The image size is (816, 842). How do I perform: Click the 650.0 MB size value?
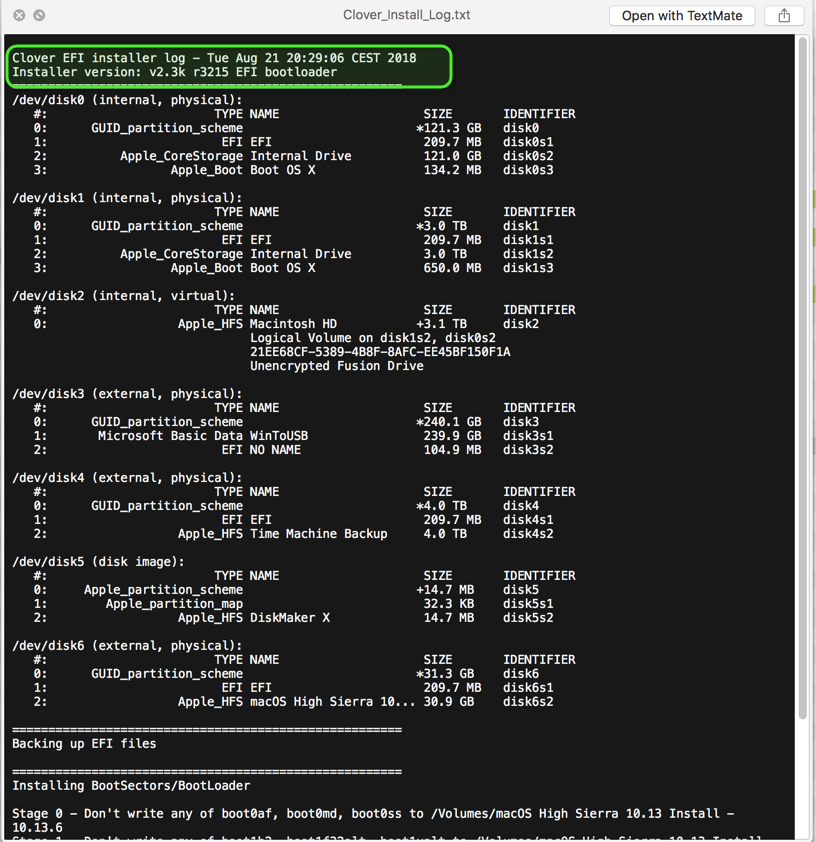[452, 267]
